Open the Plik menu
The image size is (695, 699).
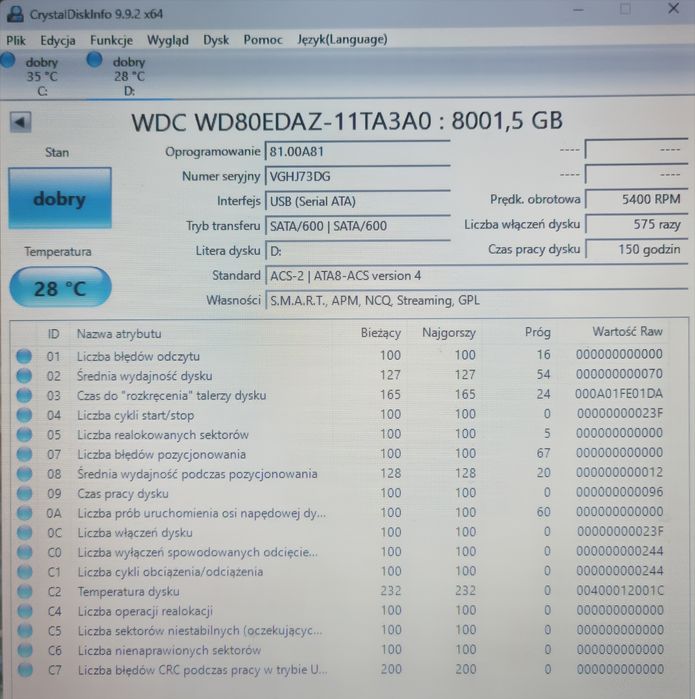[x=16, y=41]
